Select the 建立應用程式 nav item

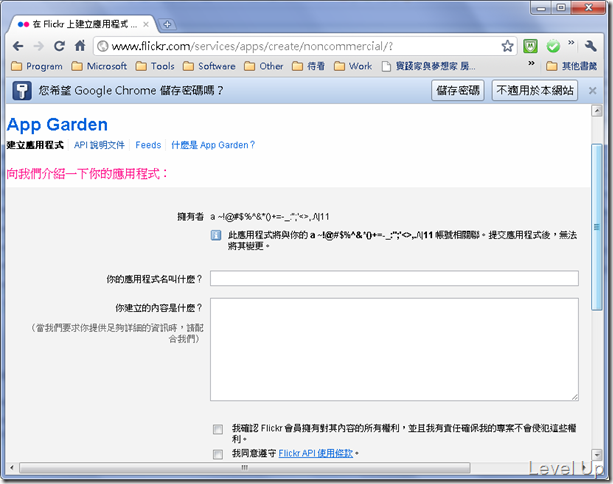[x=35, y=145]
